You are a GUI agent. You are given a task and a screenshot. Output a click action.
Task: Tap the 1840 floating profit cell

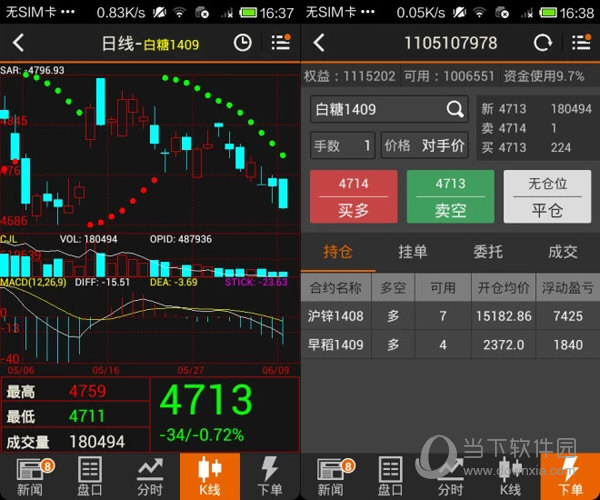tap(568, 345)
